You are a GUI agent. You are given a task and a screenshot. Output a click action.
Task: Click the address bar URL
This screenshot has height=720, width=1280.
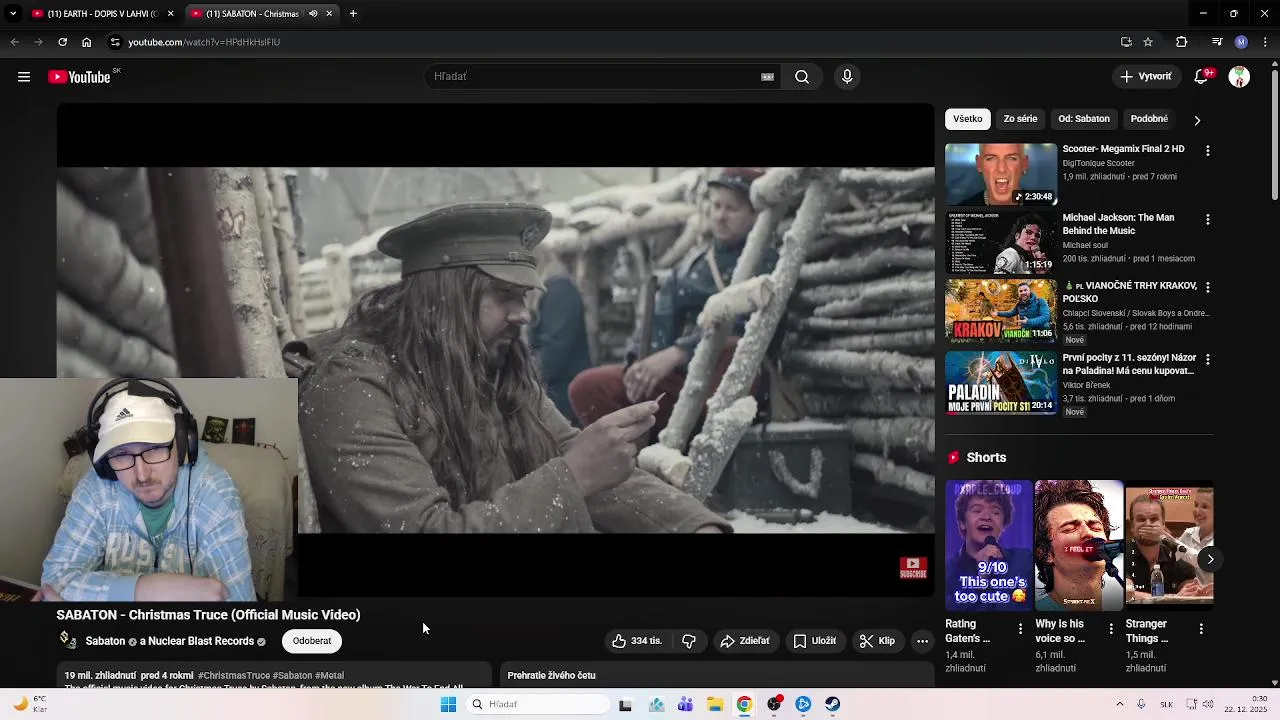[x=204, y=42]
